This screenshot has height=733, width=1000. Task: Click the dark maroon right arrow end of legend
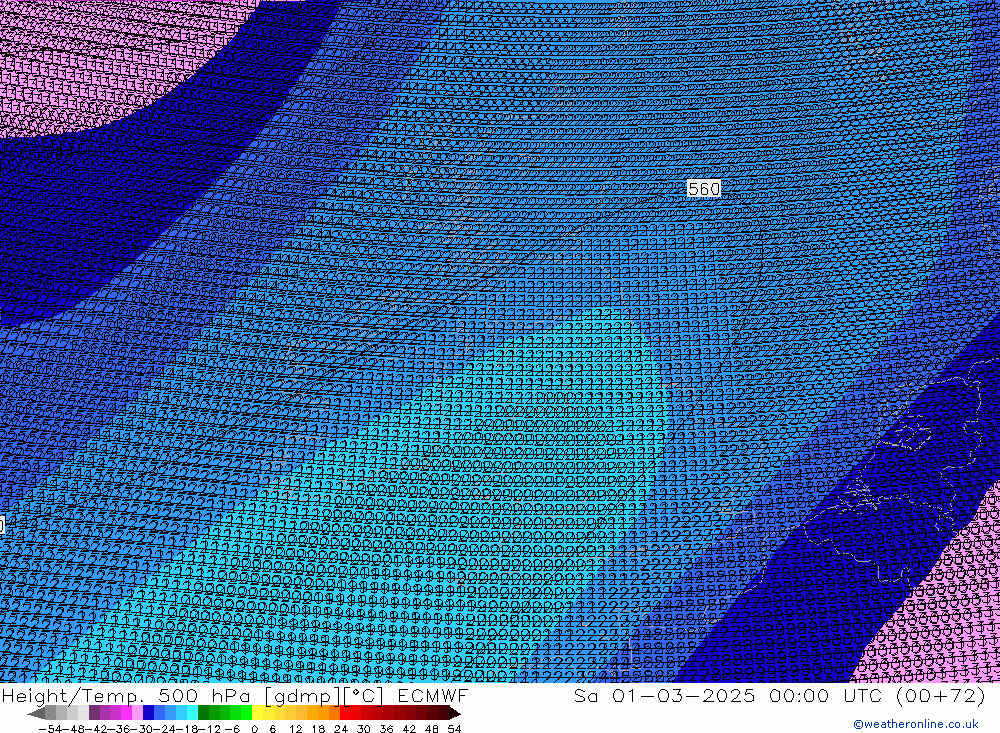click(455, 714)
